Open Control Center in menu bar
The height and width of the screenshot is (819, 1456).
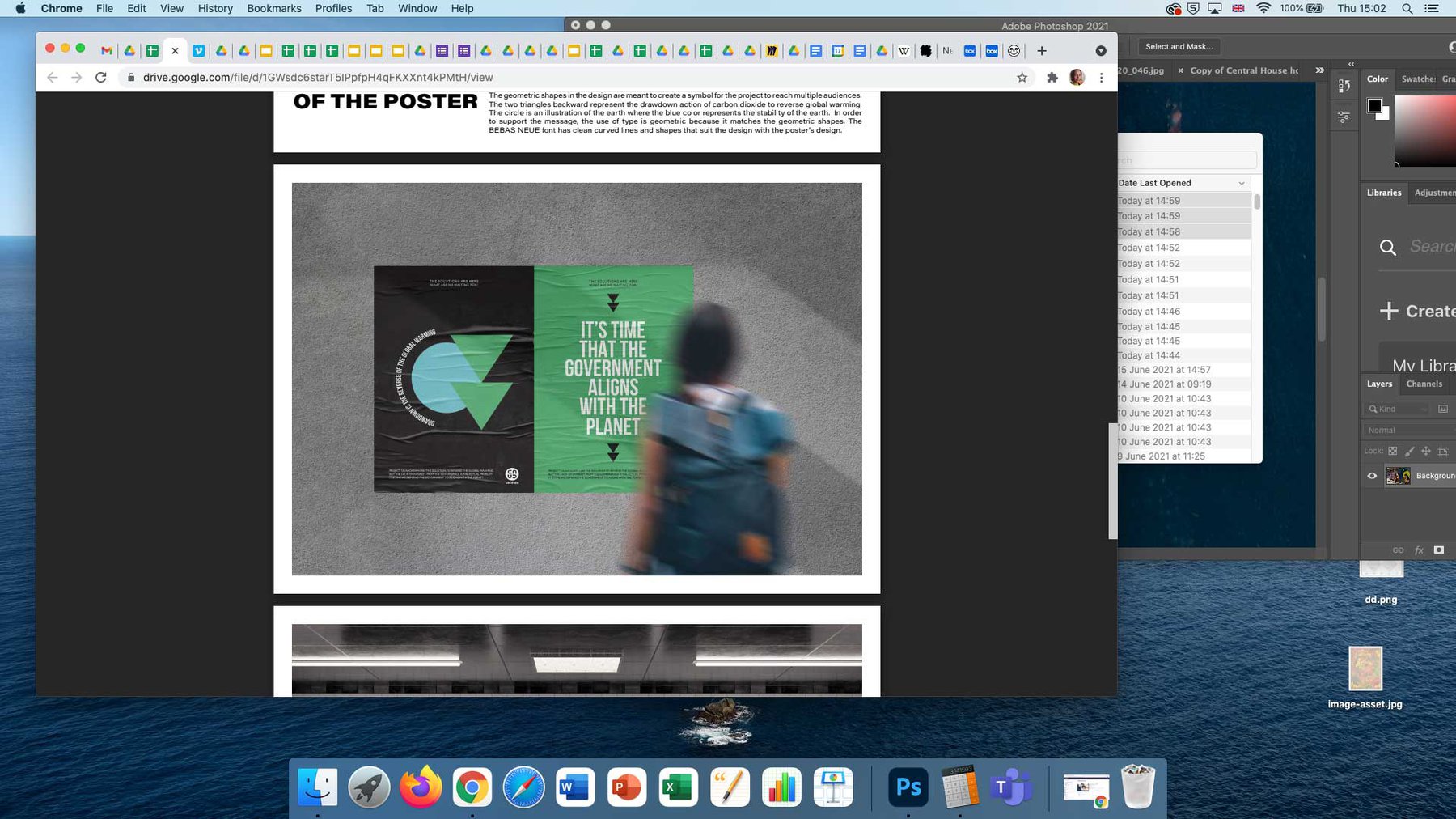1432,8
